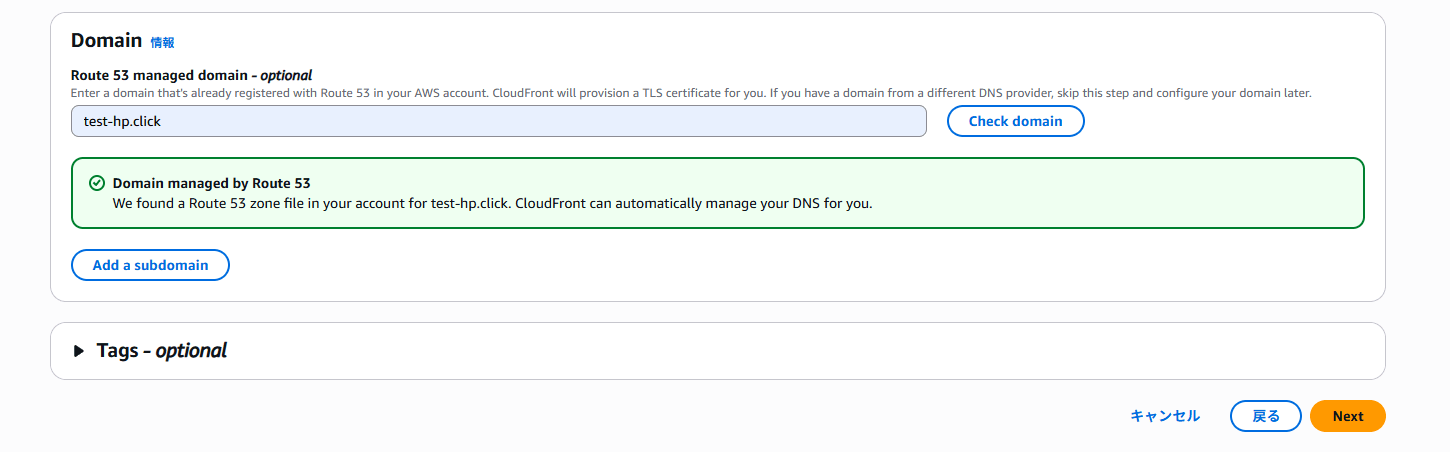Viewport: 1450px width, 452px height.
Task: Click empty space right of Add a subdomain
Action: [x=800, y=265]
